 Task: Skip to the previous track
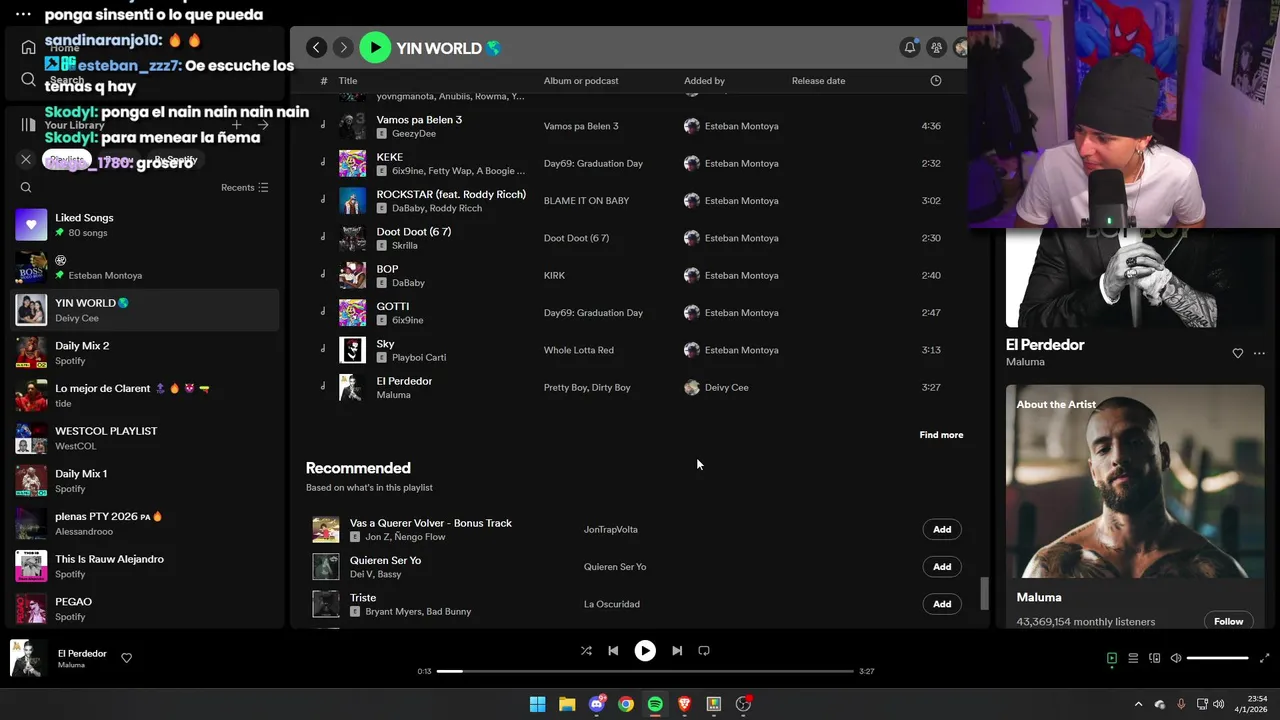(613, 650)
